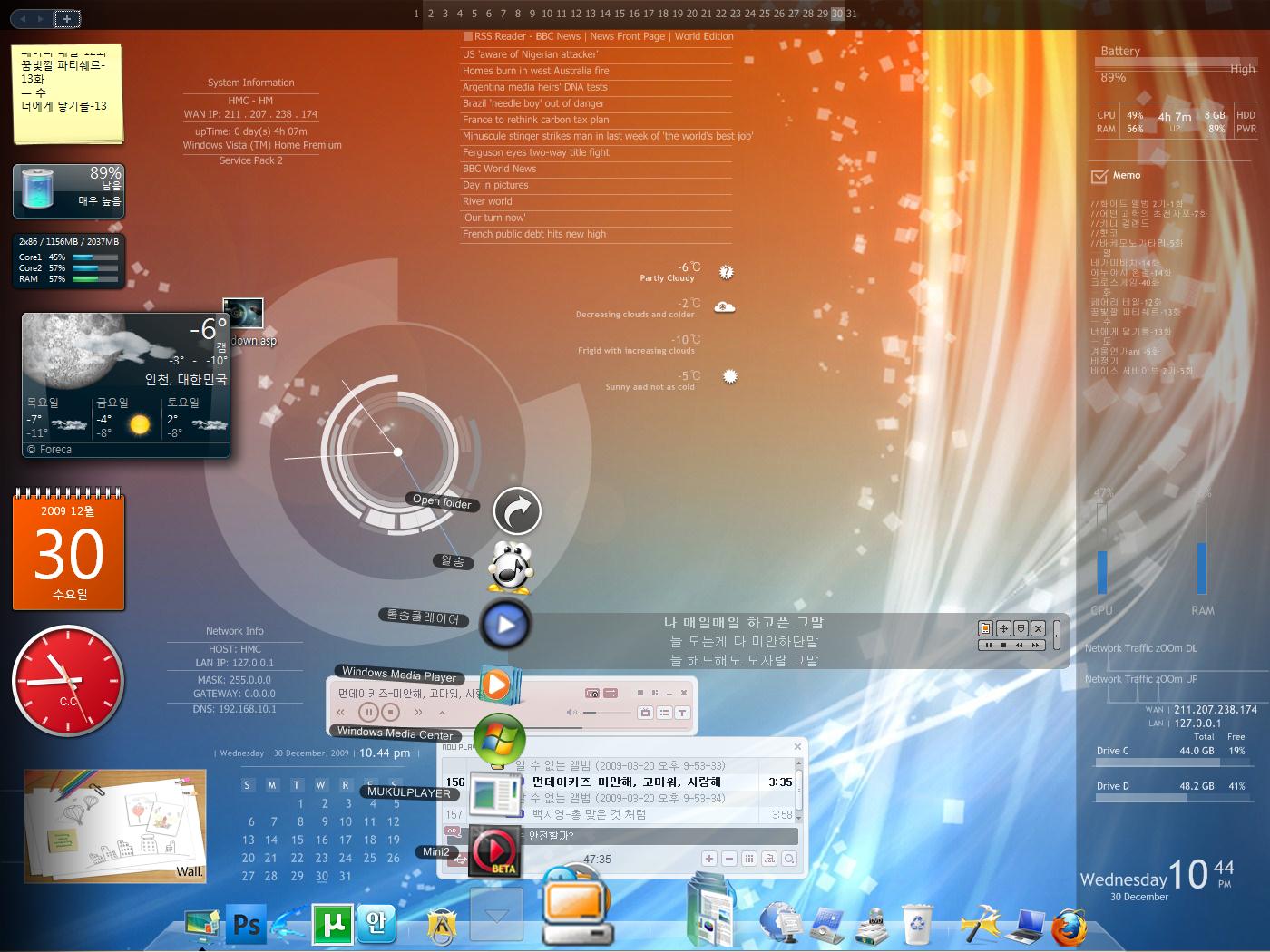Click the lyrics widget orange device button
1270x952 pixels.
[985, 628]
